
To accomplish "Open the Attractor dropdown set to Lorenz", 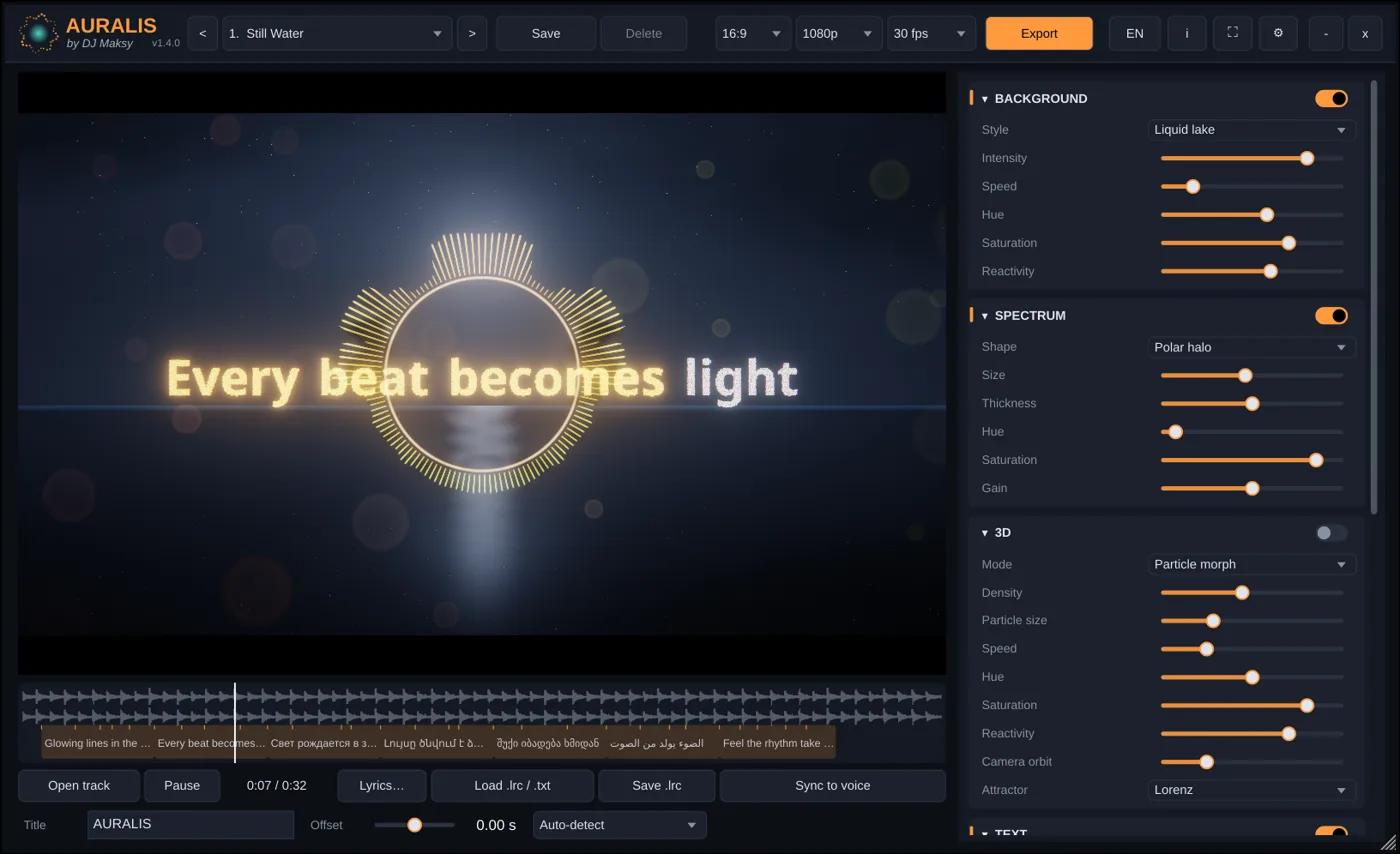I will [1251, 790].
